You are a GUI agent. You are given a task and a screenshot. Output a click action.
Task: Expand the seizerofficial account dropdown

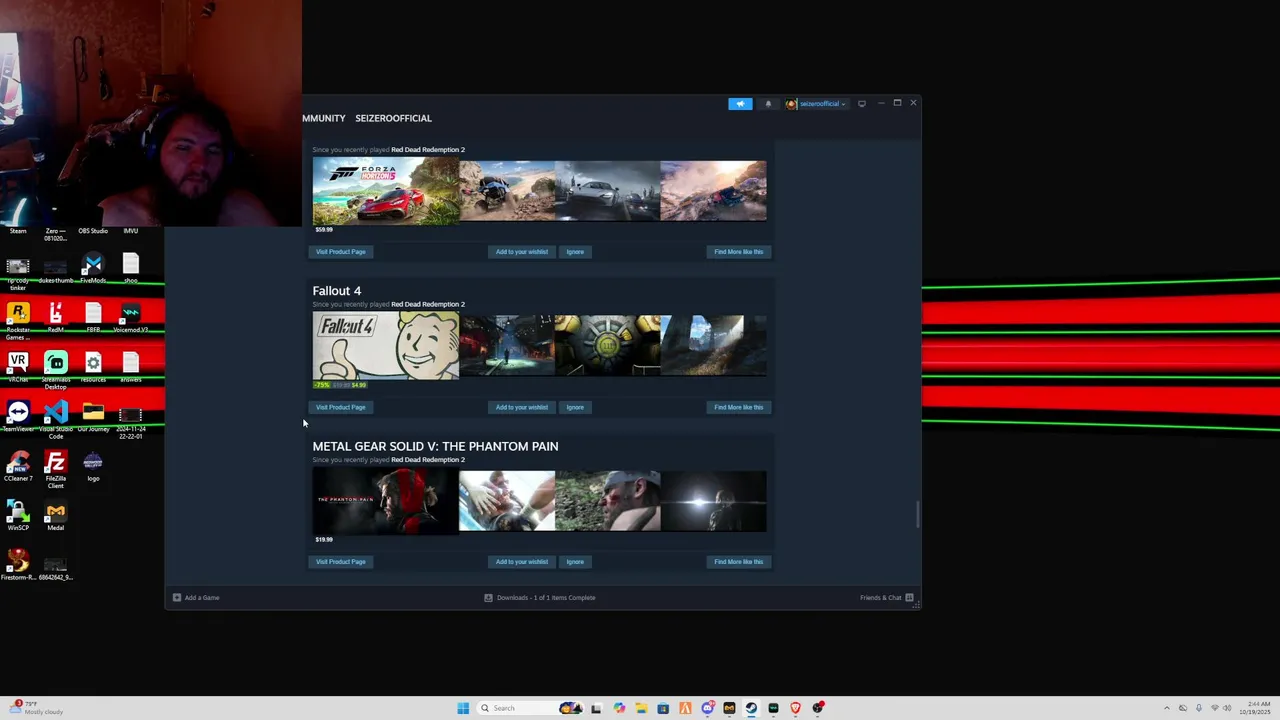point(816,103)
